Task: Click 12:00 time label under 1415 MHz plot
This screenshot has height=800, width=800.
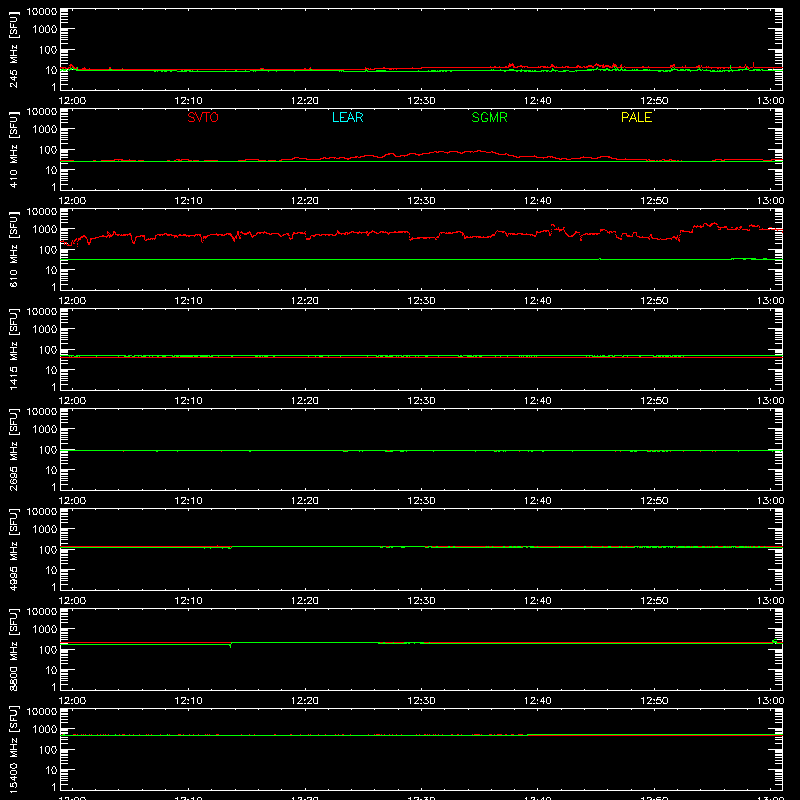Action: [x=72, y=401]
